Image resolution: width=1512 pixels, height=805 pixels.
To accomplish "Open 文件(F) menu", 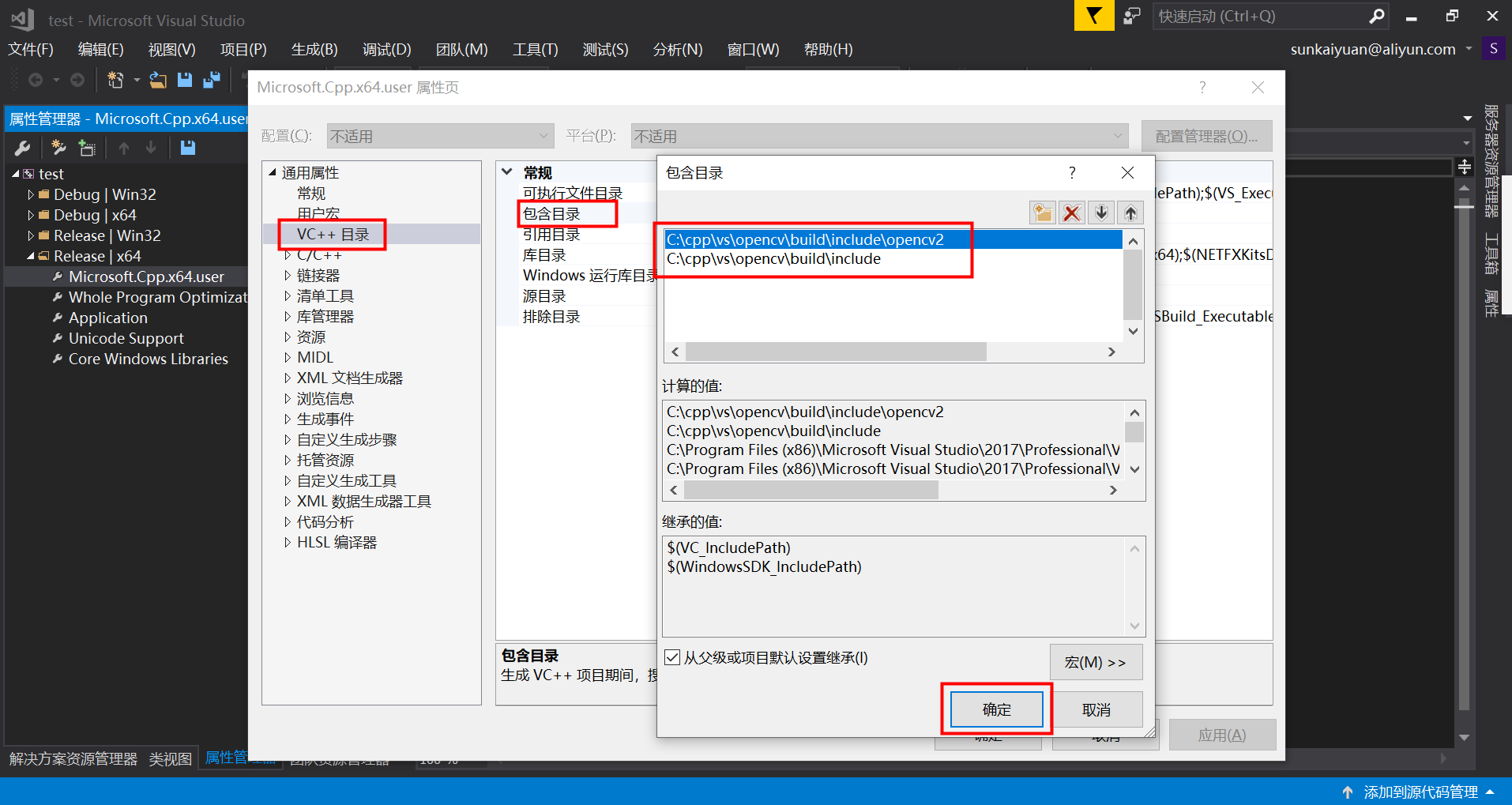I will coord(31,49).
